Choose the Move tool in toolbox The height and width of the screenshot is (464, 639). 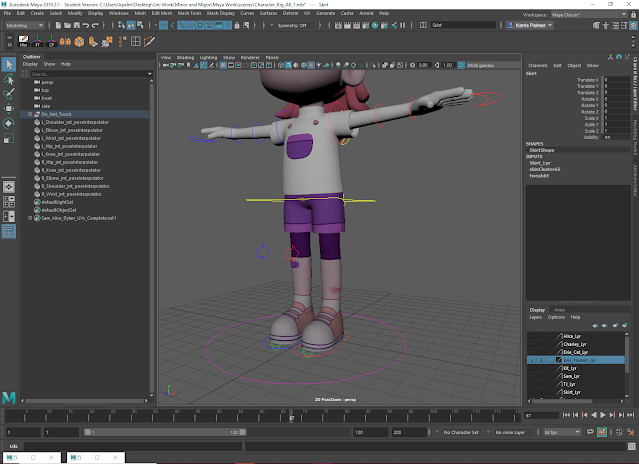tap(9, 108)
